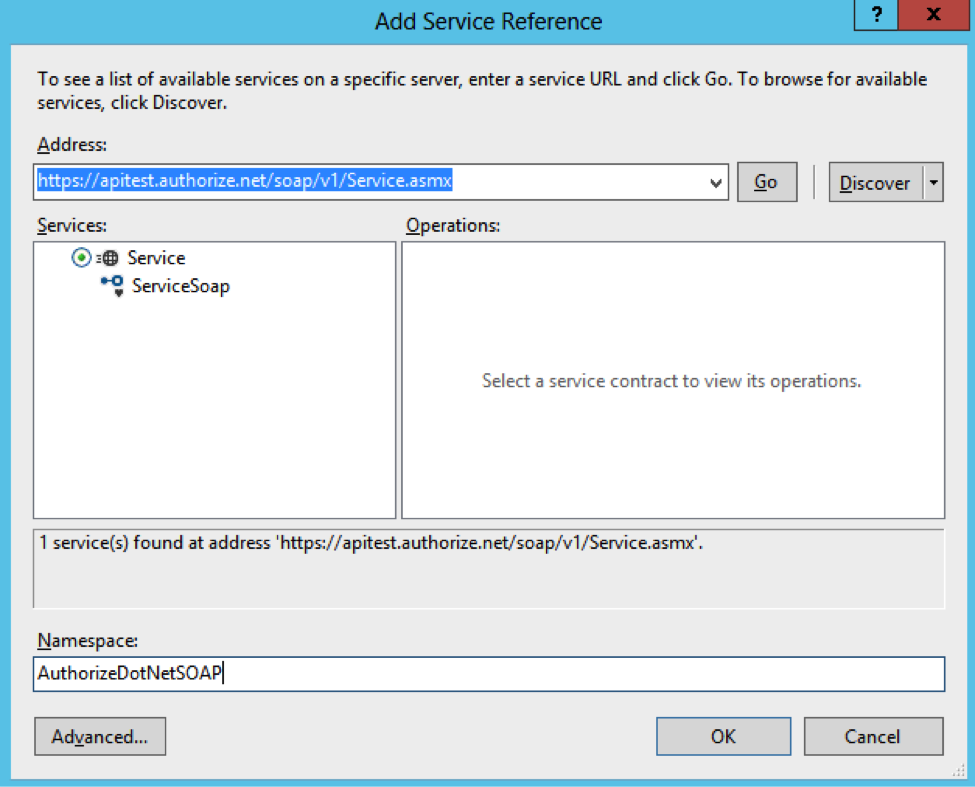975x787 pixels.
Task: Open the Advanced settings dialog
Action: tap(100, 737)
